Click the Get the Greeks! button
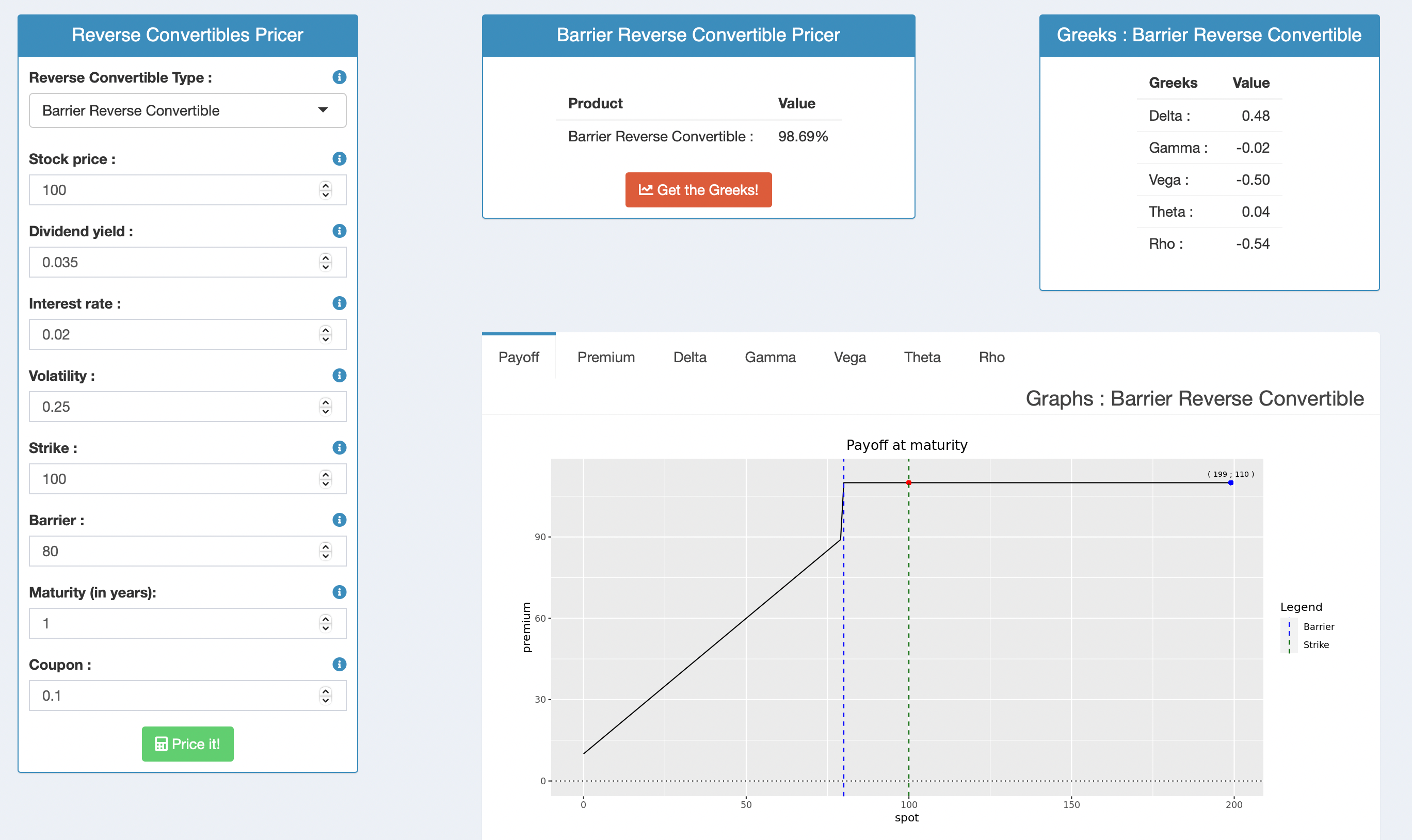 tap(698, 190)
